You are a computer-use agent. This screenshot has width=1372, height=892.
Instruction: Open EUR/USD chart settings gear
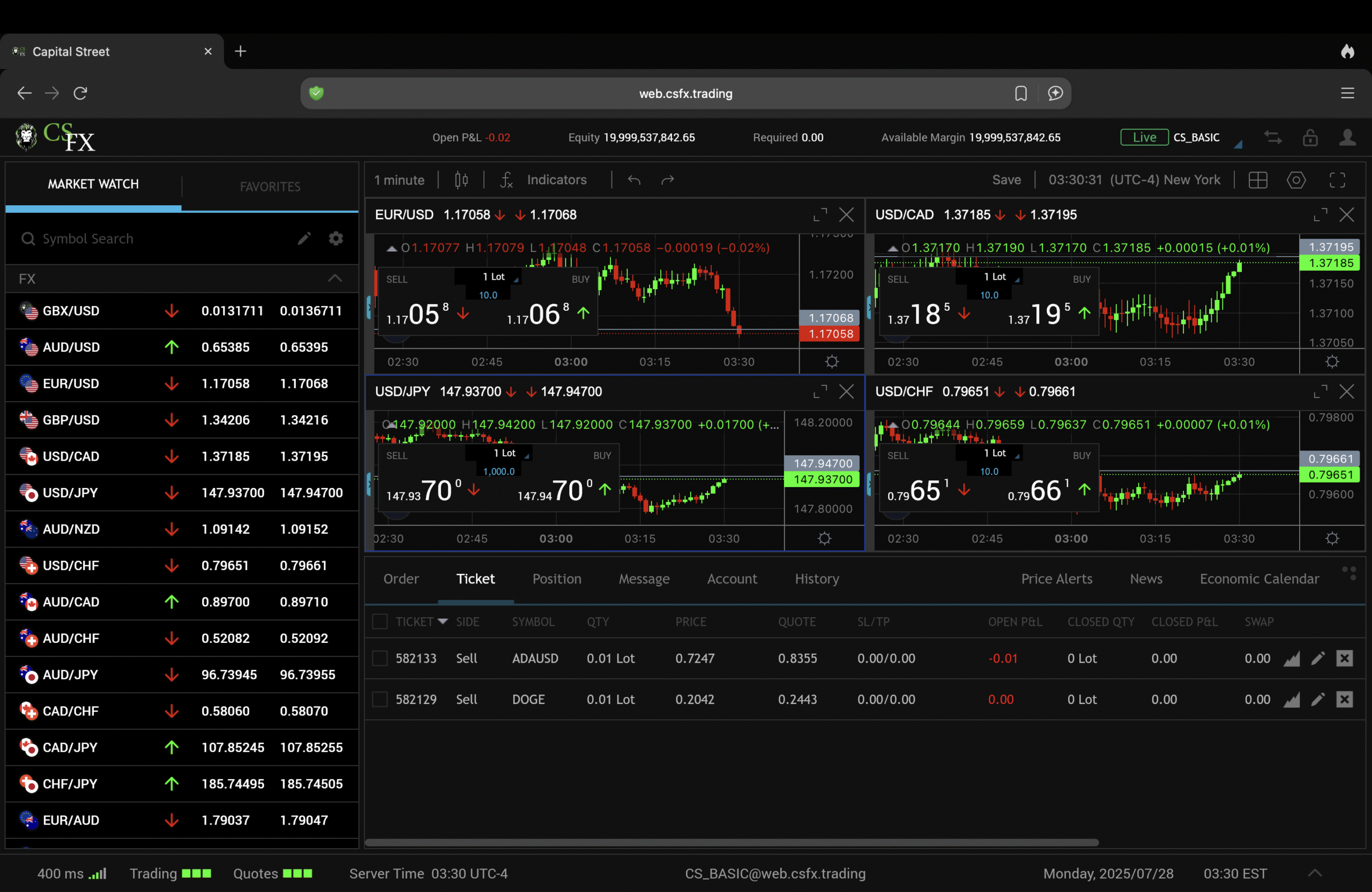(831, 362)
